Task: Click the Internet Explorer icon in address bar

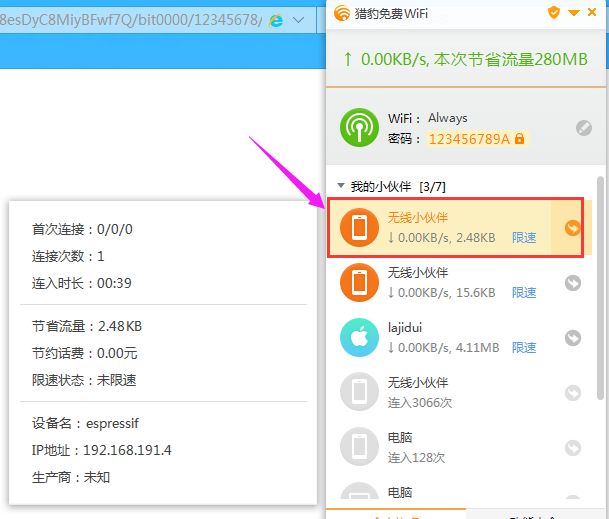Action: tap(275, 20)
